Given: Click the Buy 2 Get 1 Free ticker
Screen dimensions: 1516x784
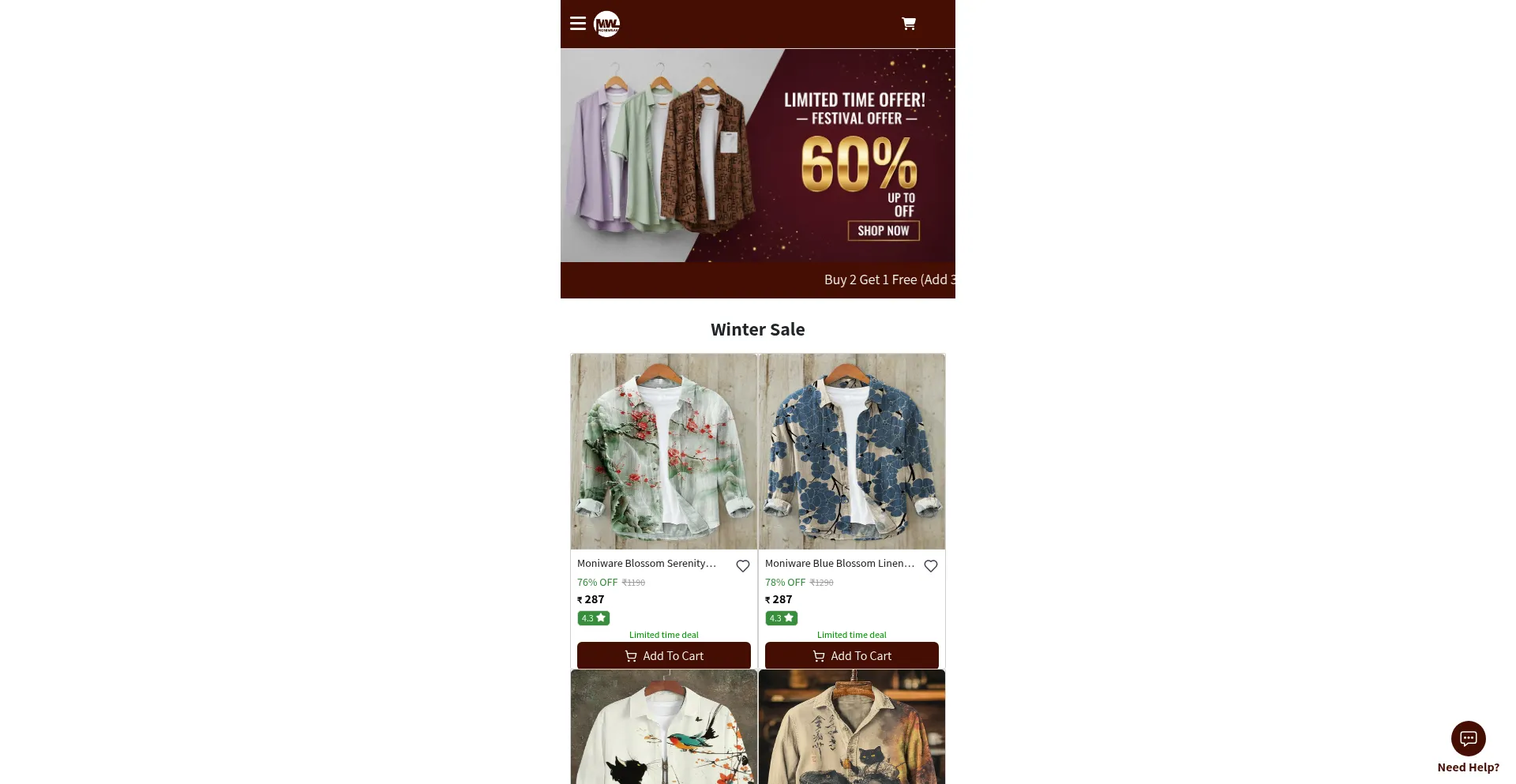Looking at the screenshot, I should pos(890,279).
